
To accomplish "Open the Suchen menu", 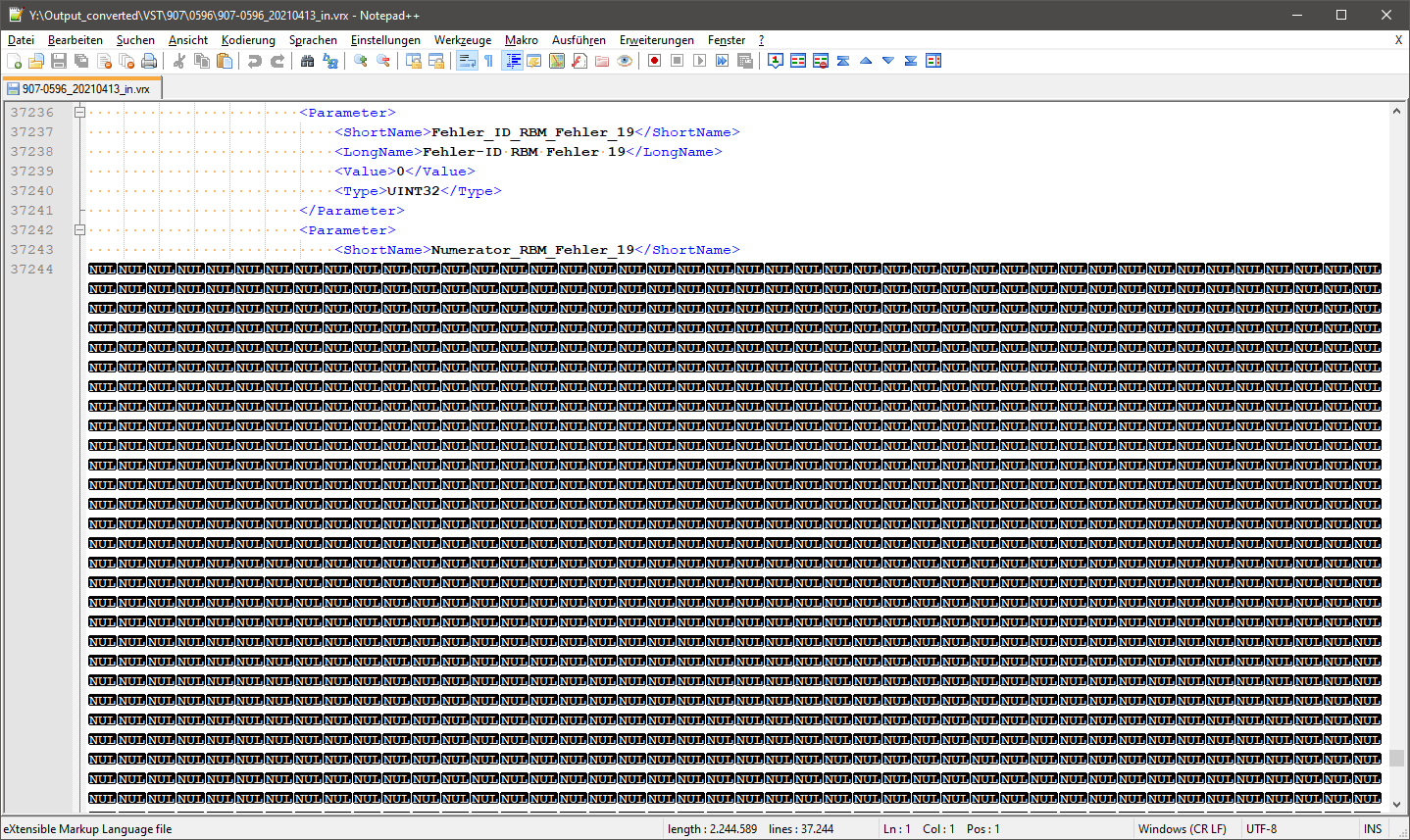I will point(135,40).
